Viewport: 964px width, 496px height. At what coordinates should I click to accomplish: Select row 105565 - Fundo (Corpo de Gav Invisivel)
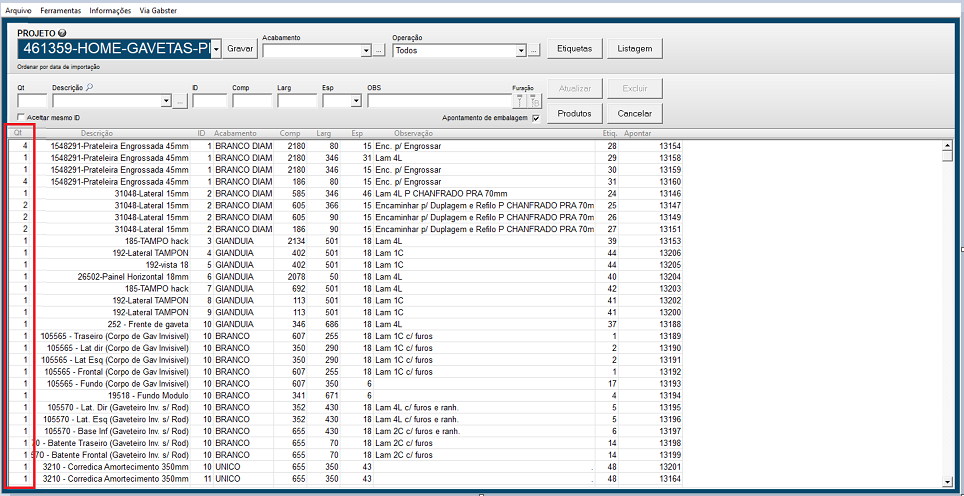pos(344,384)
